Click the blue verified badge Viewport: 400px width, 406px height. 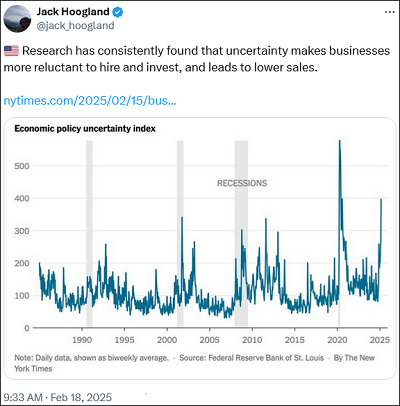tap(117, 12)
